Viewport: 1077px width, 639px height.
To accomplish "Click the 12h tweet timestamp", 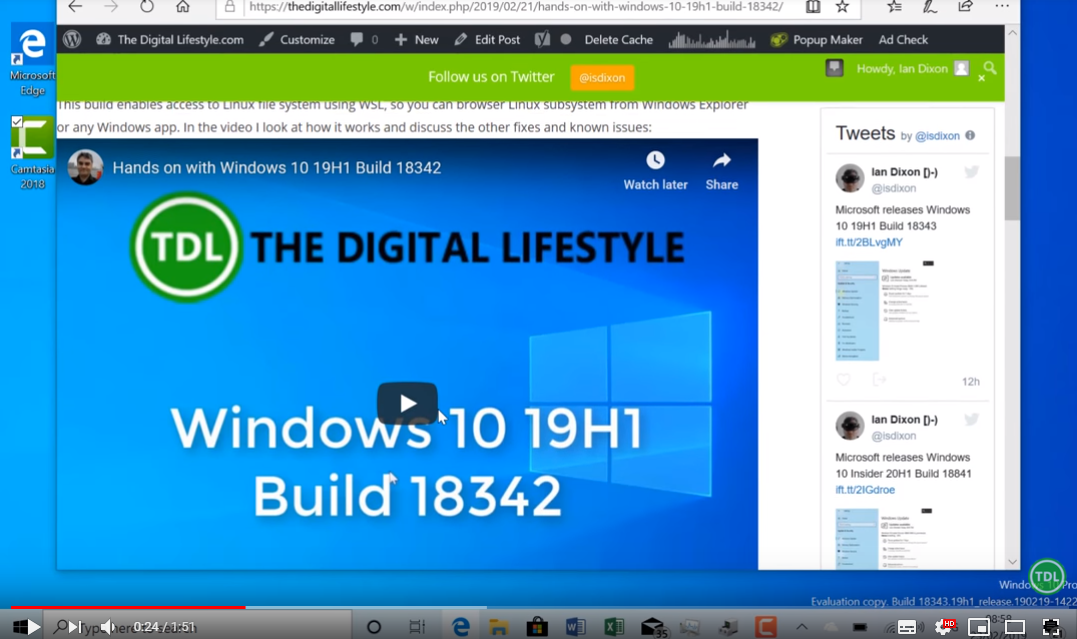I will pyautogui.click(x=971, y=381).
